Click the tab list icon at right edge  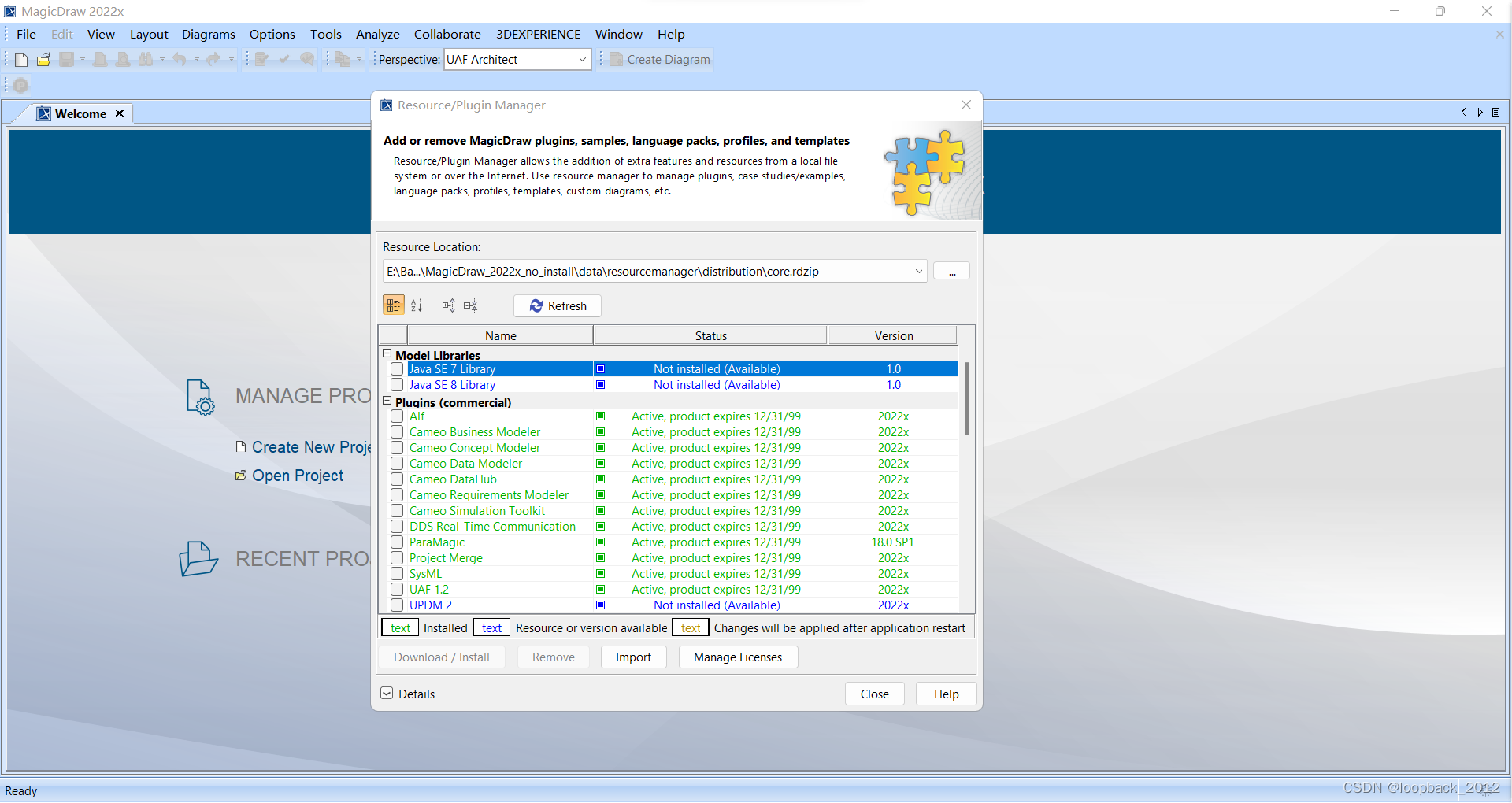(1495, 113)
